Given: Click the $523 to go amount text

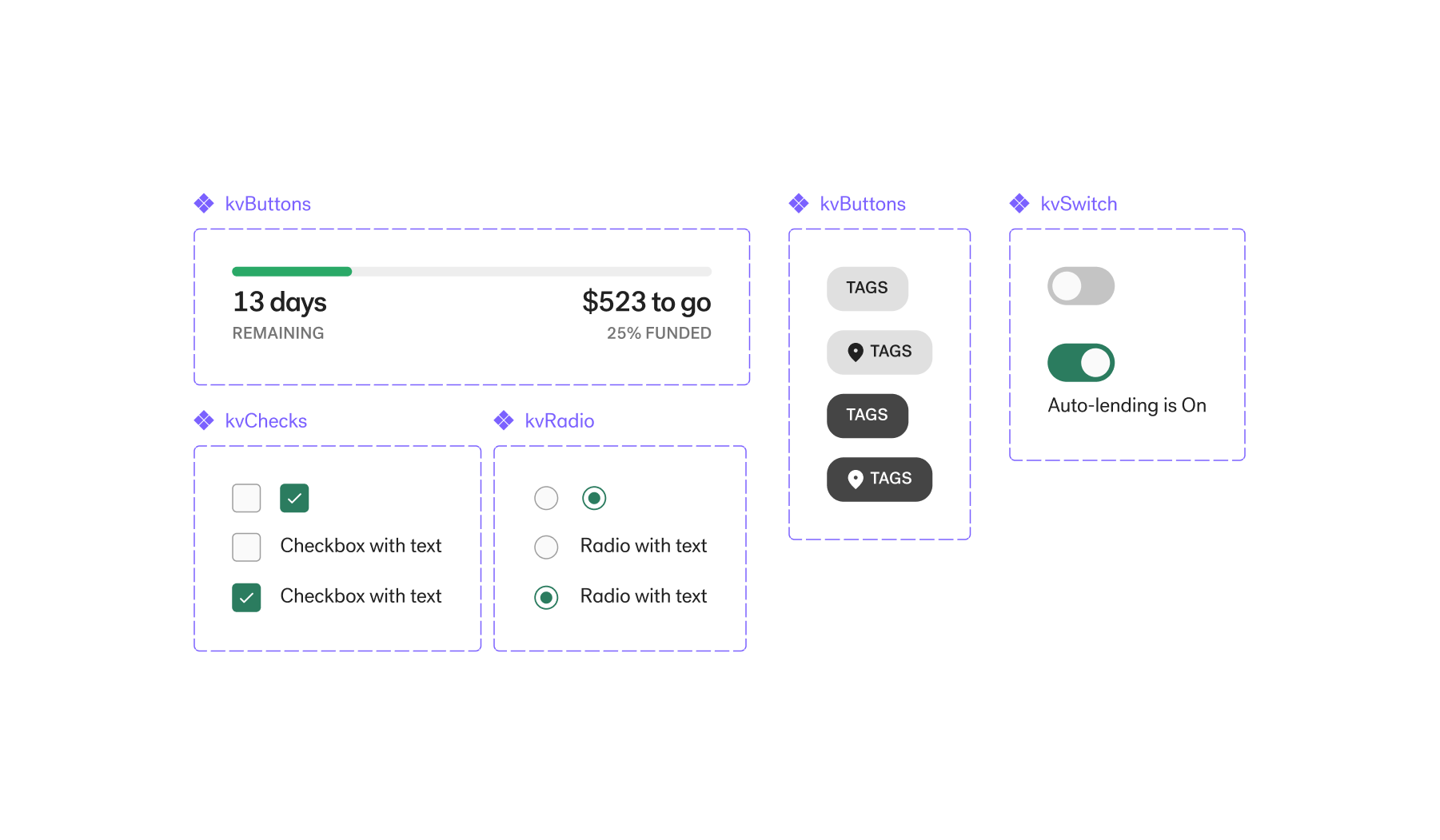Looking at the screenshot, I should coord(646,303).
